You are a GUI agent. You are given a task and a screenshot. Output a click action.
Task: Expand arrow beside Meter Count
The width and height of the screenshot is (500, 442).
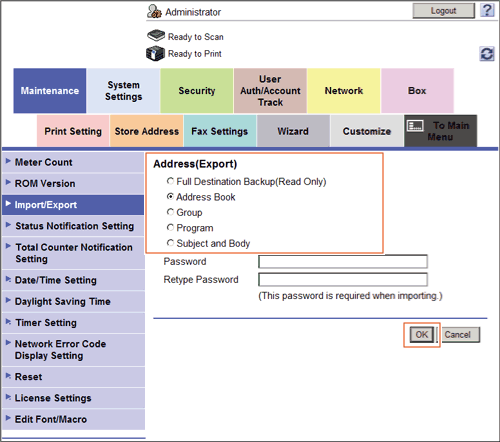coord(8,161)
